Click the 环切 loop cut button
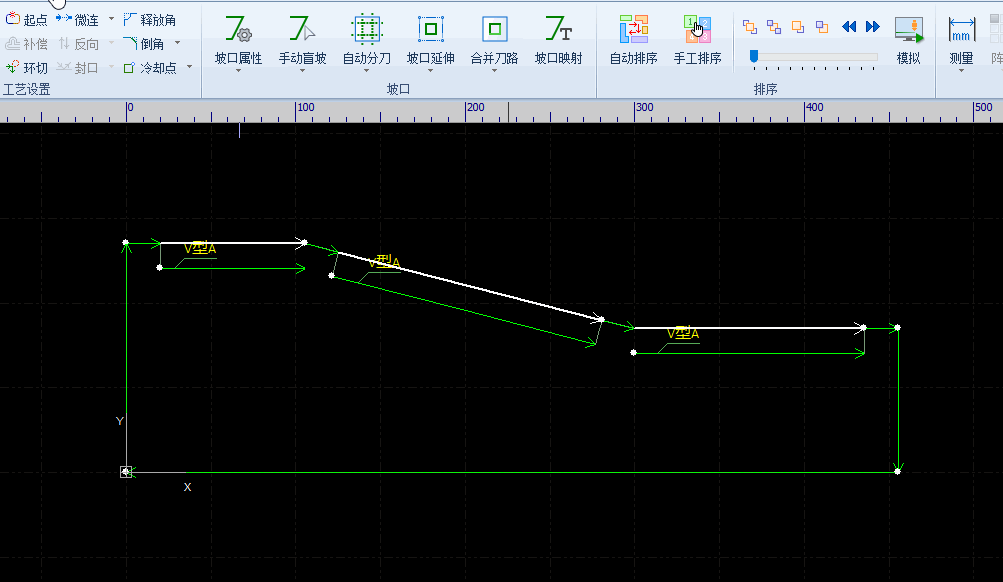 [x=27, y=68]
